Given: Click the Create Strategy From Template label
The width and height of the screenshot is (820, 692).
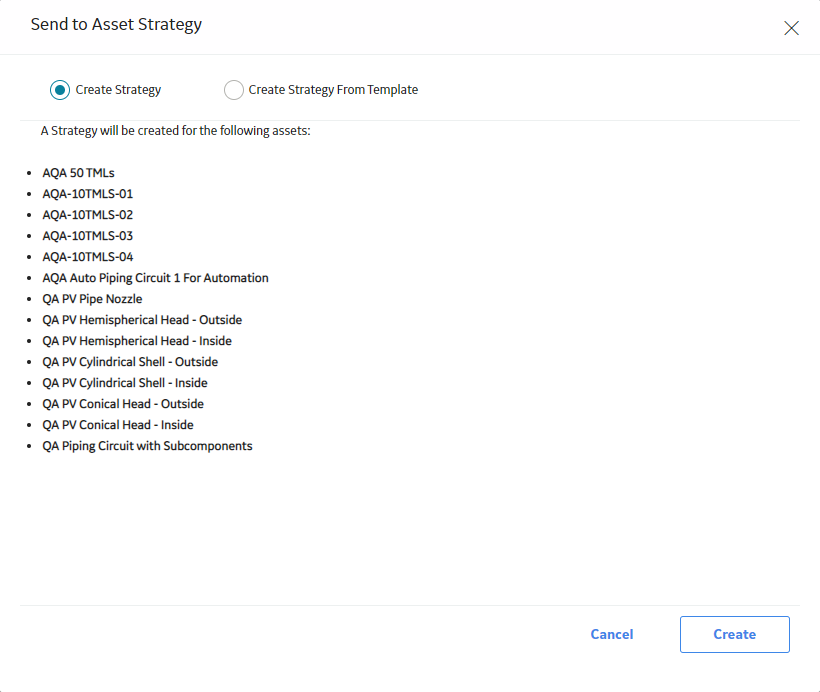Looking at the screenshot, I should pos(333,90).
